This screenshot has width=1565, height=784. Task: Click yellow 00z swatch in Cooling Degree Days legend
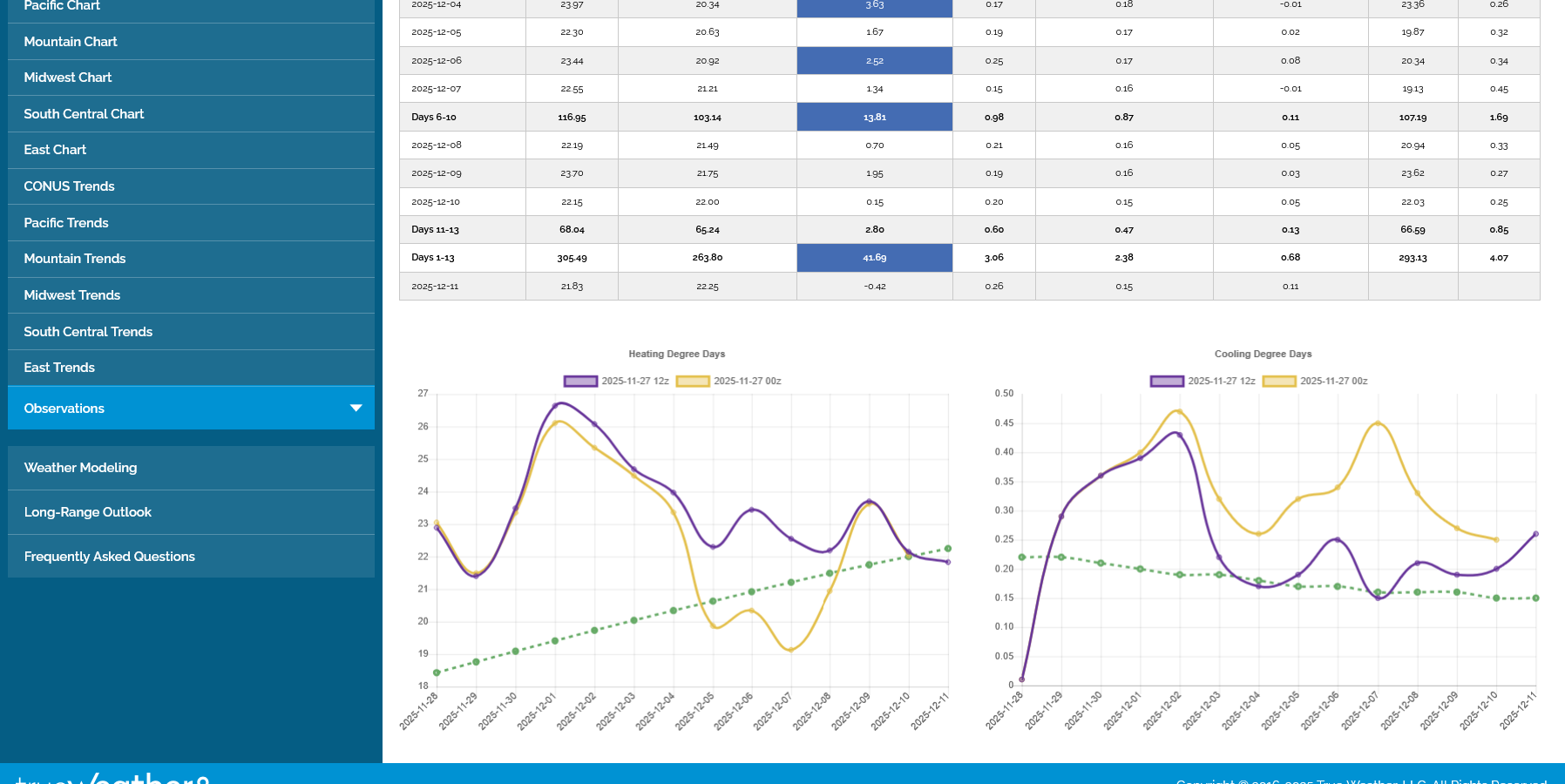[x=1280, y=382]
